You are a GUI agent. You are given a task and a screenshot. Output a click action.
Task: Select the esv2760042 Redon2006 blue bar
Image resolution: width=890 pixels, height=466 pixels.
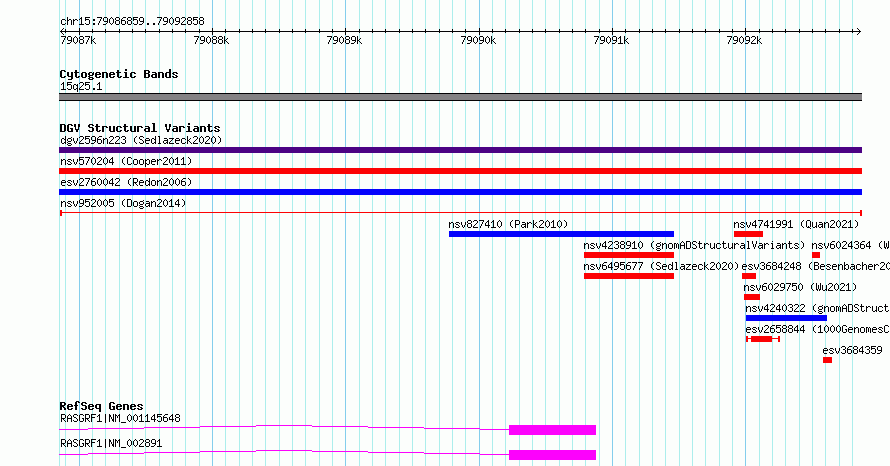point(460,192)
